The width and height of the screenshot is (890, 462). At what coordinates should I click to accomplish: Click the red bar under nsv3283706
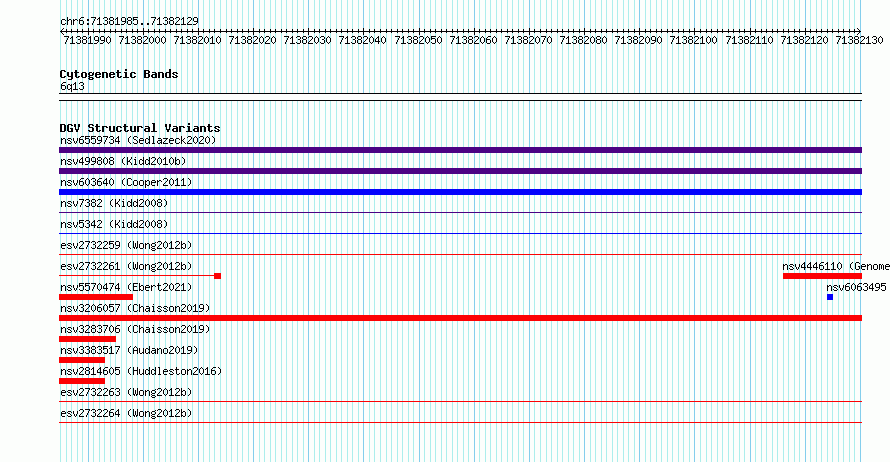(87, 339)
